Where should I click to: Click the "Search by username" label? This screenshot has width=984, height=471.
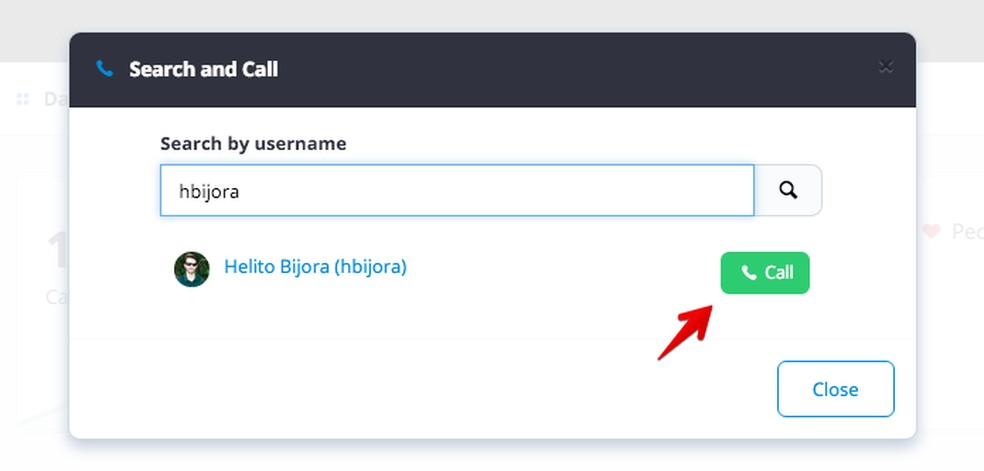pyautogui.click(x=253, y=143)
